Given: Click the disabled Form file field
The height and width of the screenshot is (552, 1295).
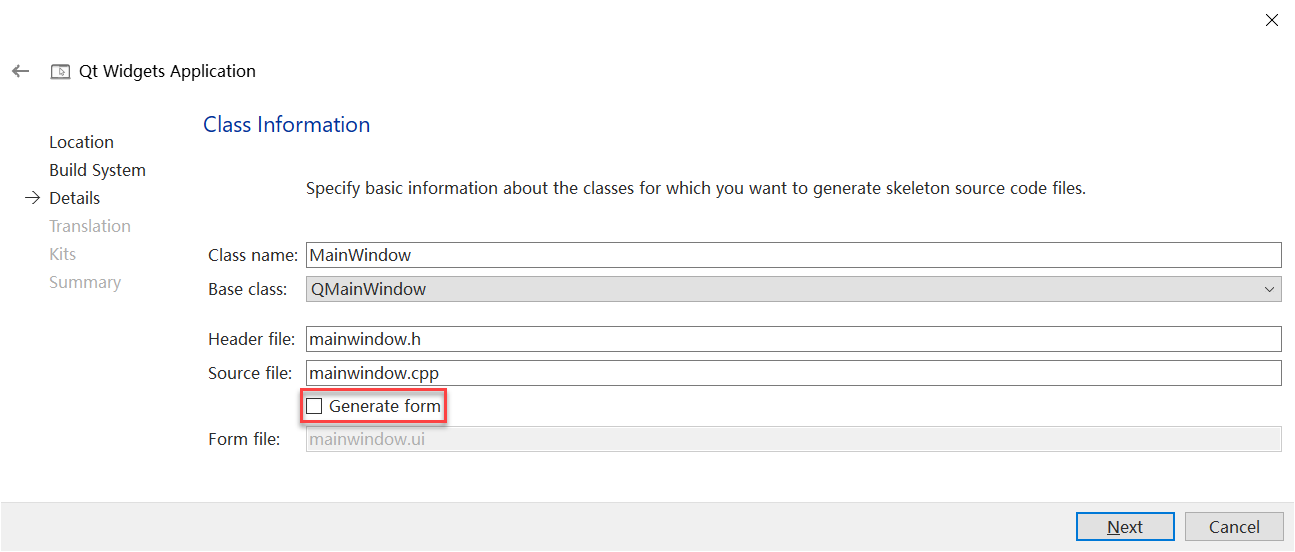Looking at the screenshot, I should [x=793, y=439].
